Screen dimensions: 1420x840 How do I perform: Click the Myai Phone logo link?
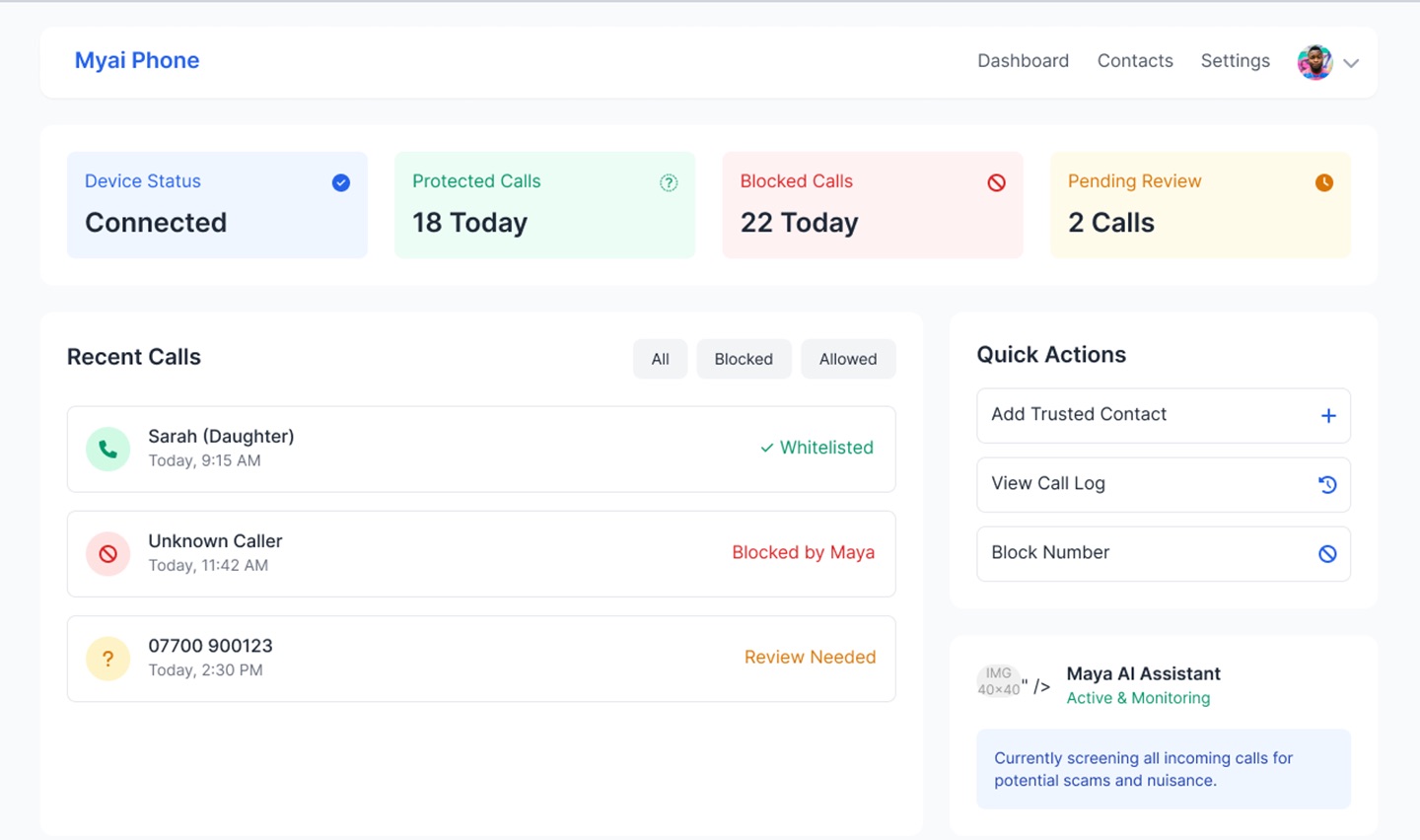(x=137, y=60)
